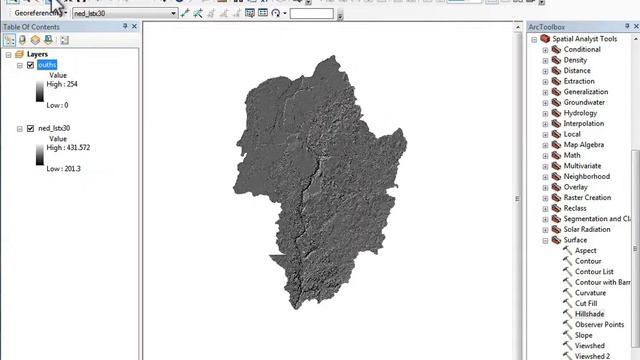The width and height of the screenshot is (640, 360).
Task: Select the highlighted ouths layer name
Action: click(47, 65)
